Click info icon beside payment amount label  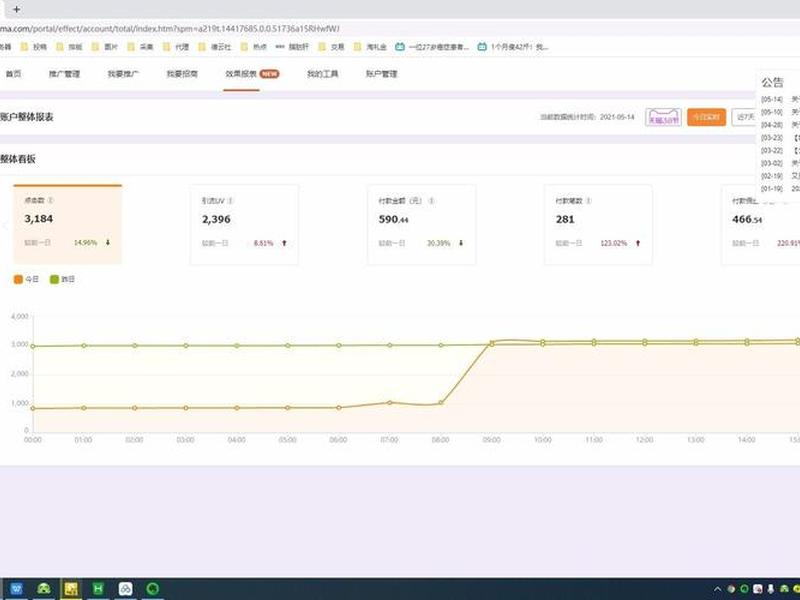[x=431, y=201]
